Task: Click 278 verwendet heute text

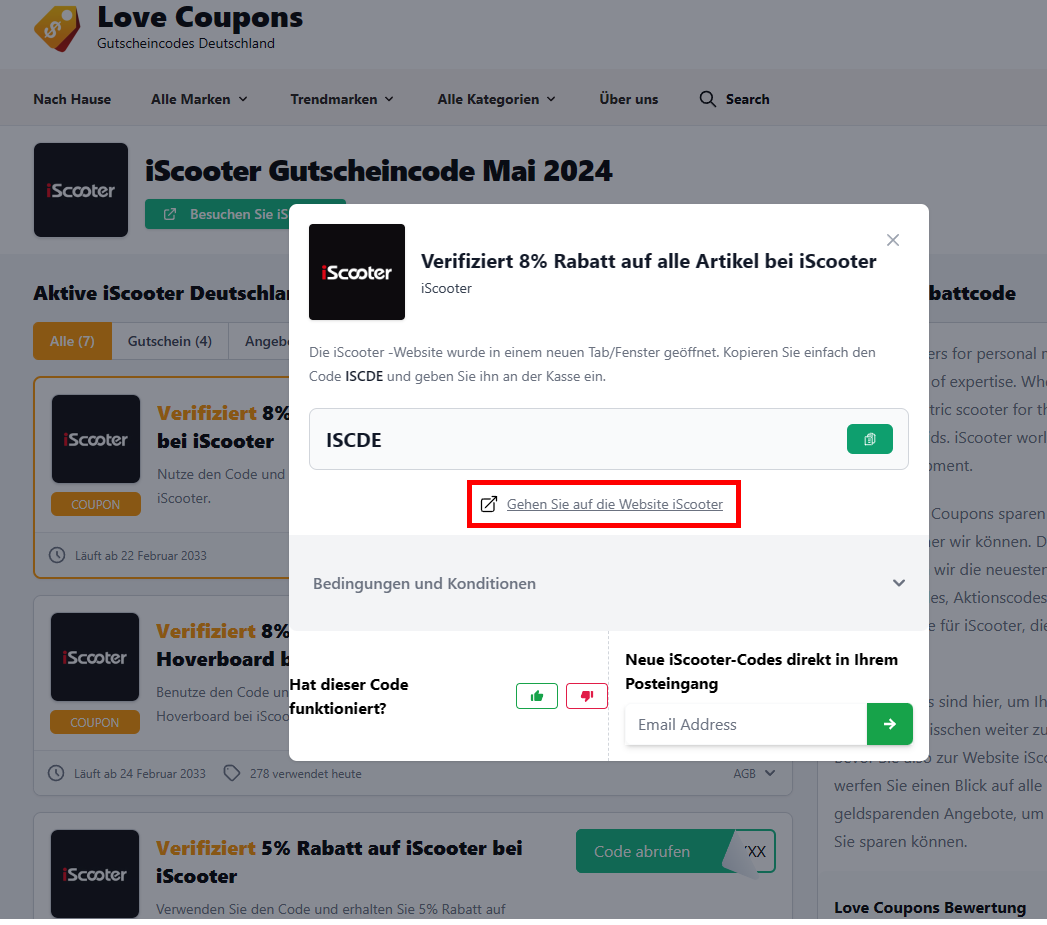Action: click(x=306, y=773)
